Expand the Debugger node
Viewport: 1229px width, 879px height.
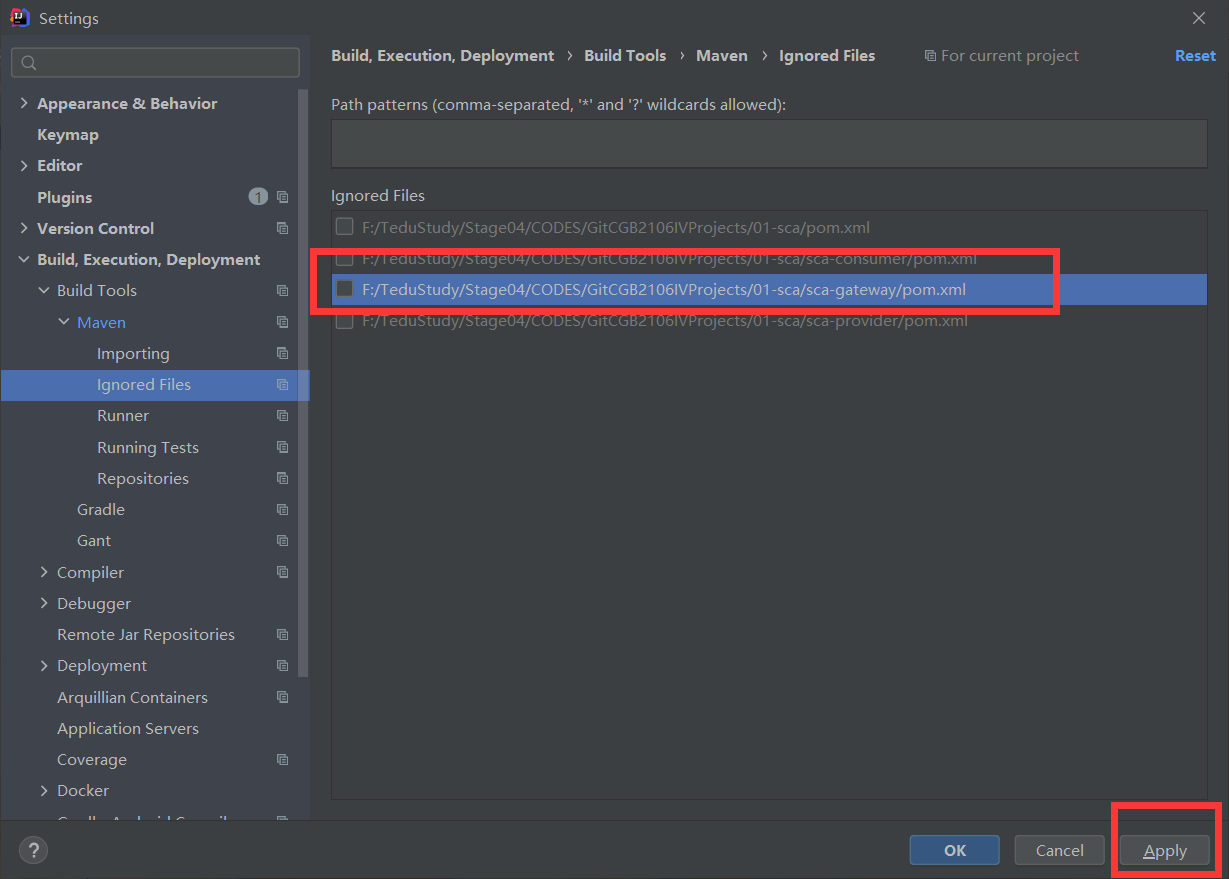tap(44, 603)
